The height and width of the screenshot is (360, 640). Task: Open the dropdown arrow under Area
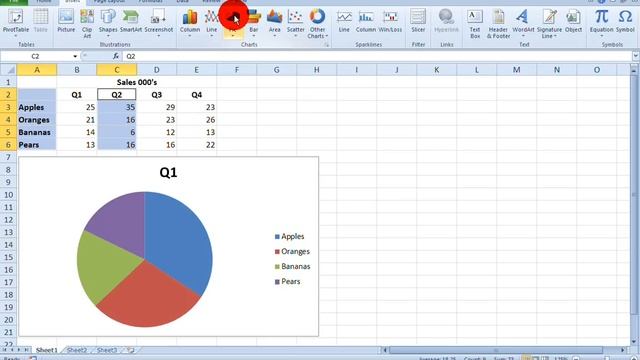[274, 36]
